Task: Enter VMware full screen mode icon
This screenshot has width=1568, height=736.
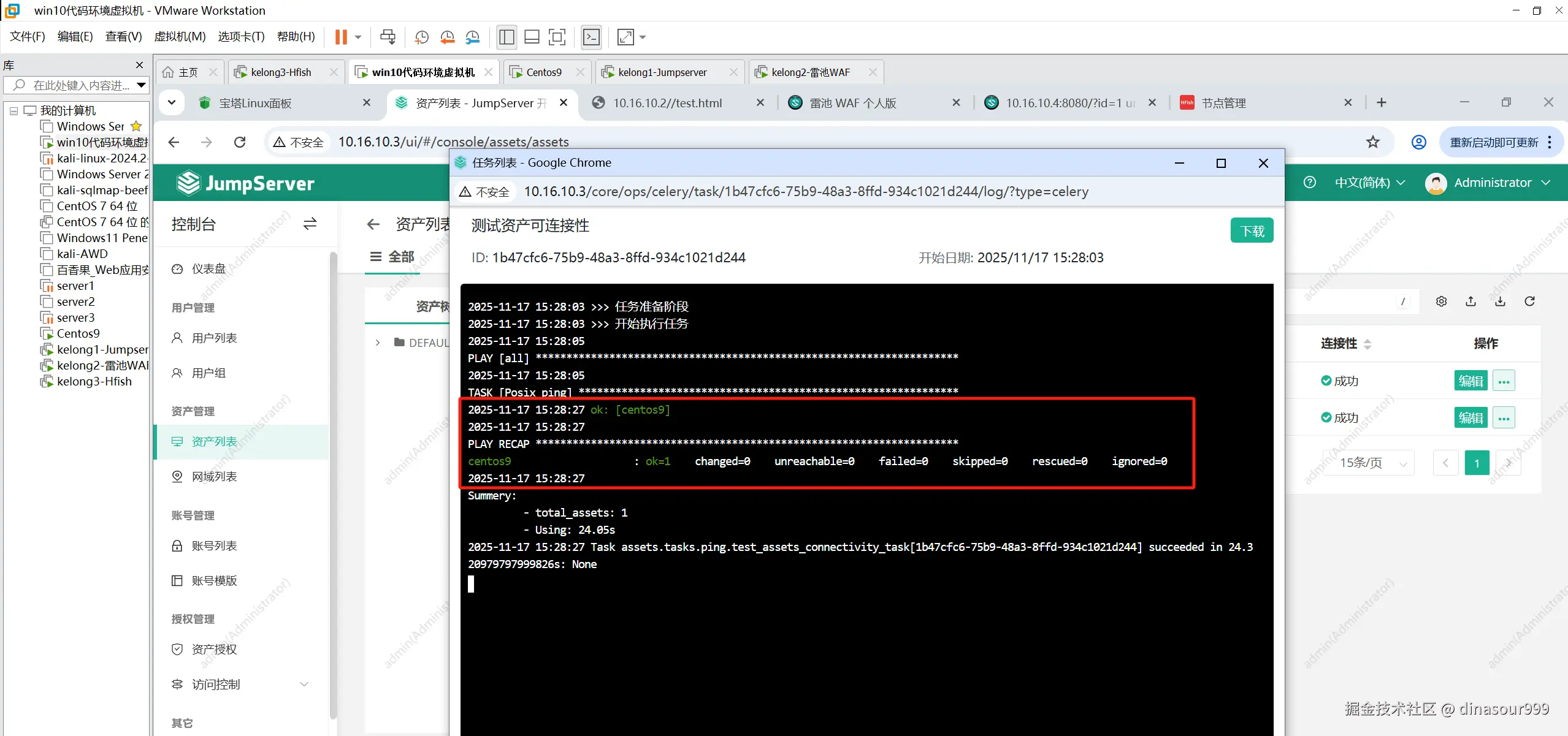Action: coord(557,37)
